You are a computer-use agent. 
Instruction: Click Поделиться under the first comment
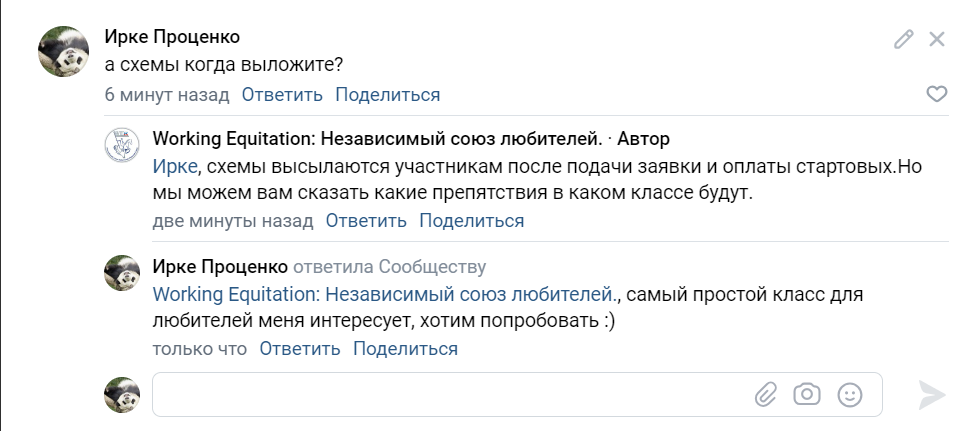tap(387, 95)
